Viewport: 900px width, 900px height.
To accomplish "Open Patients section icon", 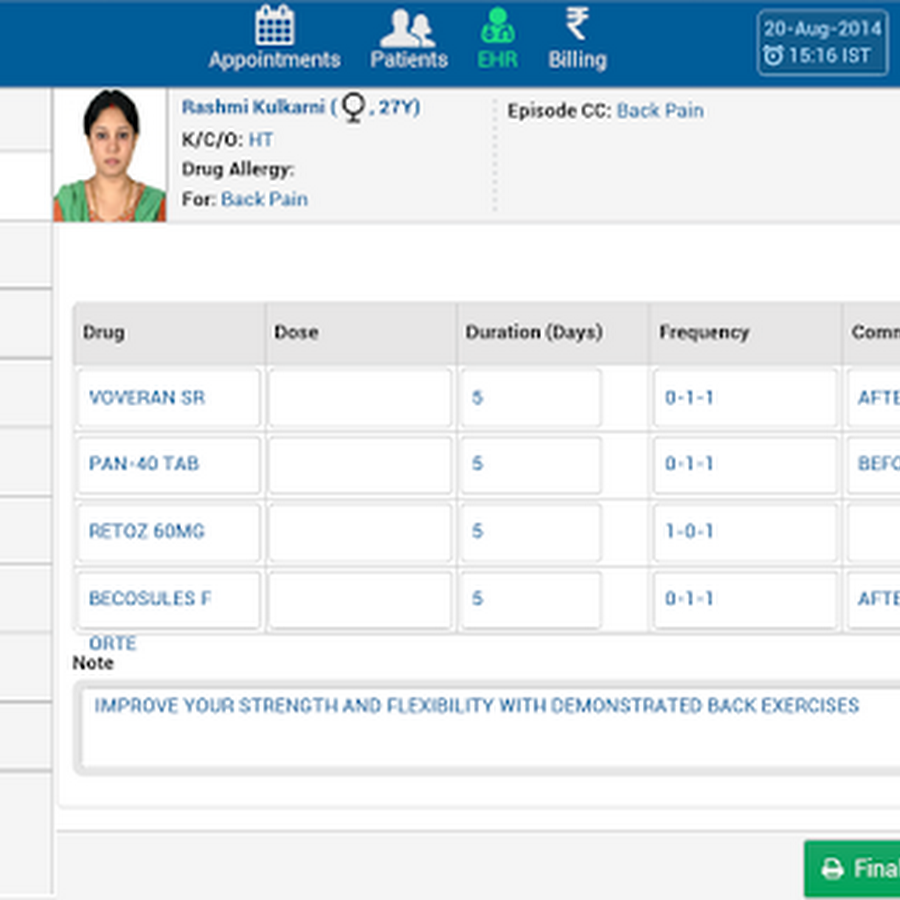I will pos(408,29).
